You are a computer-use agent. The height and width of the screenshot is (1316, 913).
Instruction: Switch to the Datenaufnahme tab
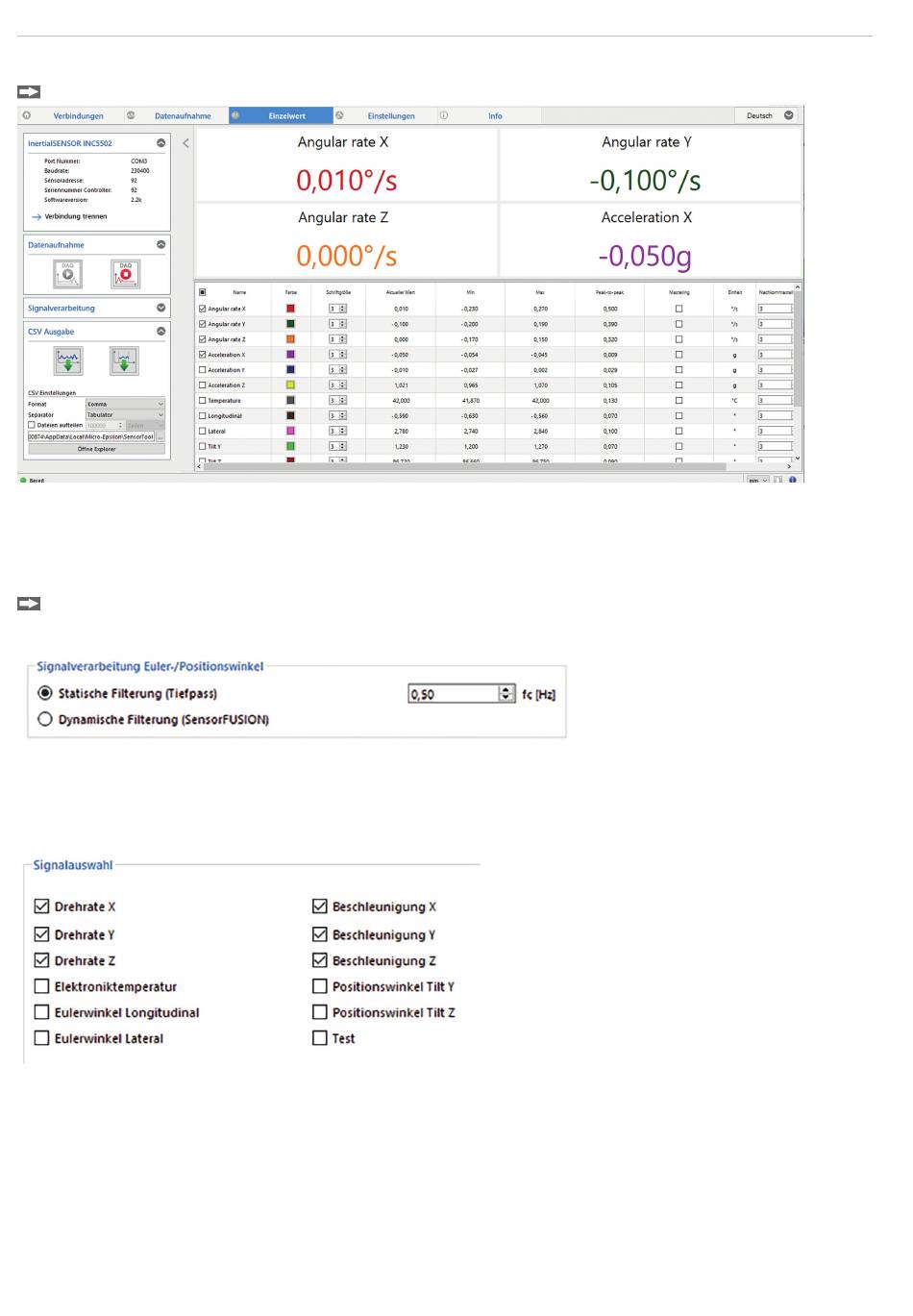(183, 116)
